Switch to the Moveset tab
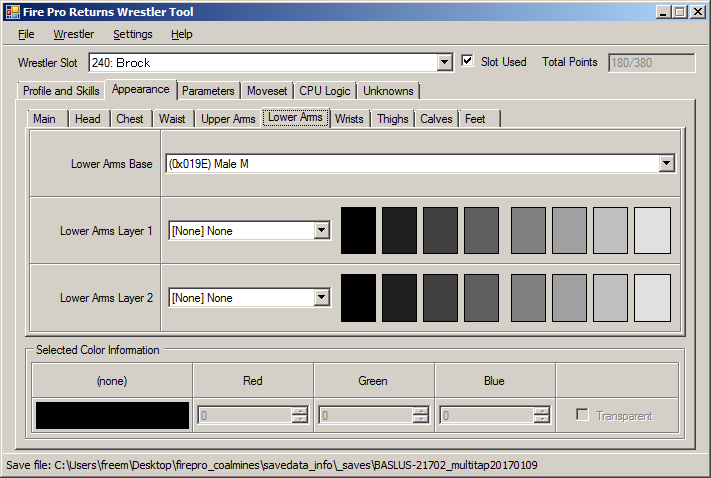Viewport: 711px width, 478px height. click(x=267, y=91)
